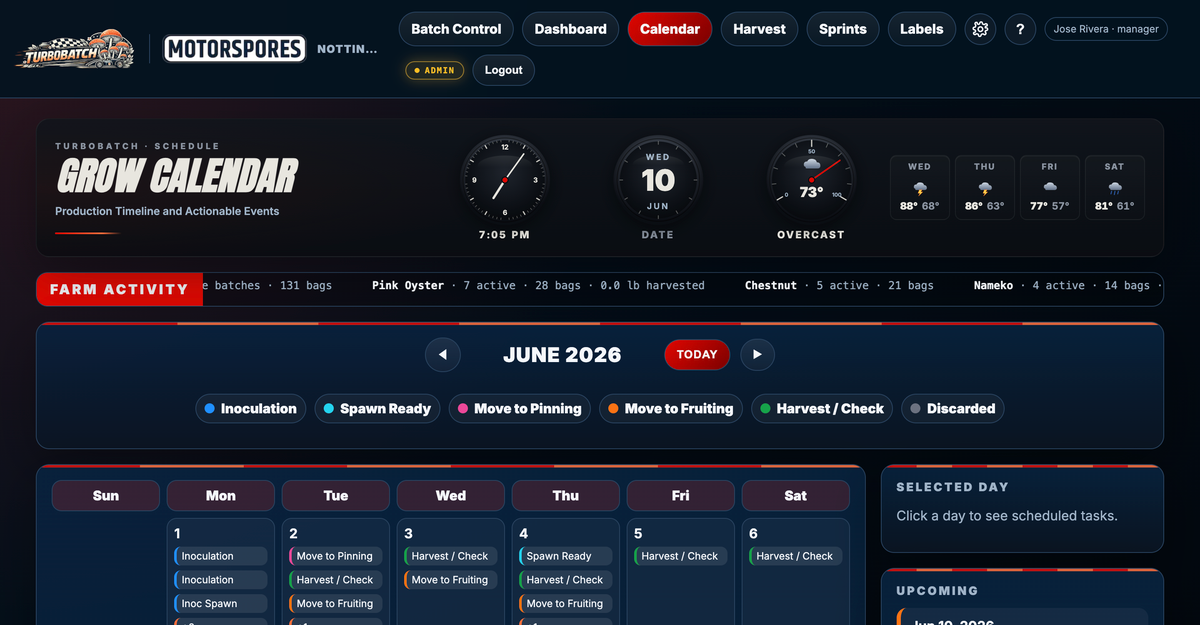Click the FARM ACTIVITY label

[x=119, y=289]
